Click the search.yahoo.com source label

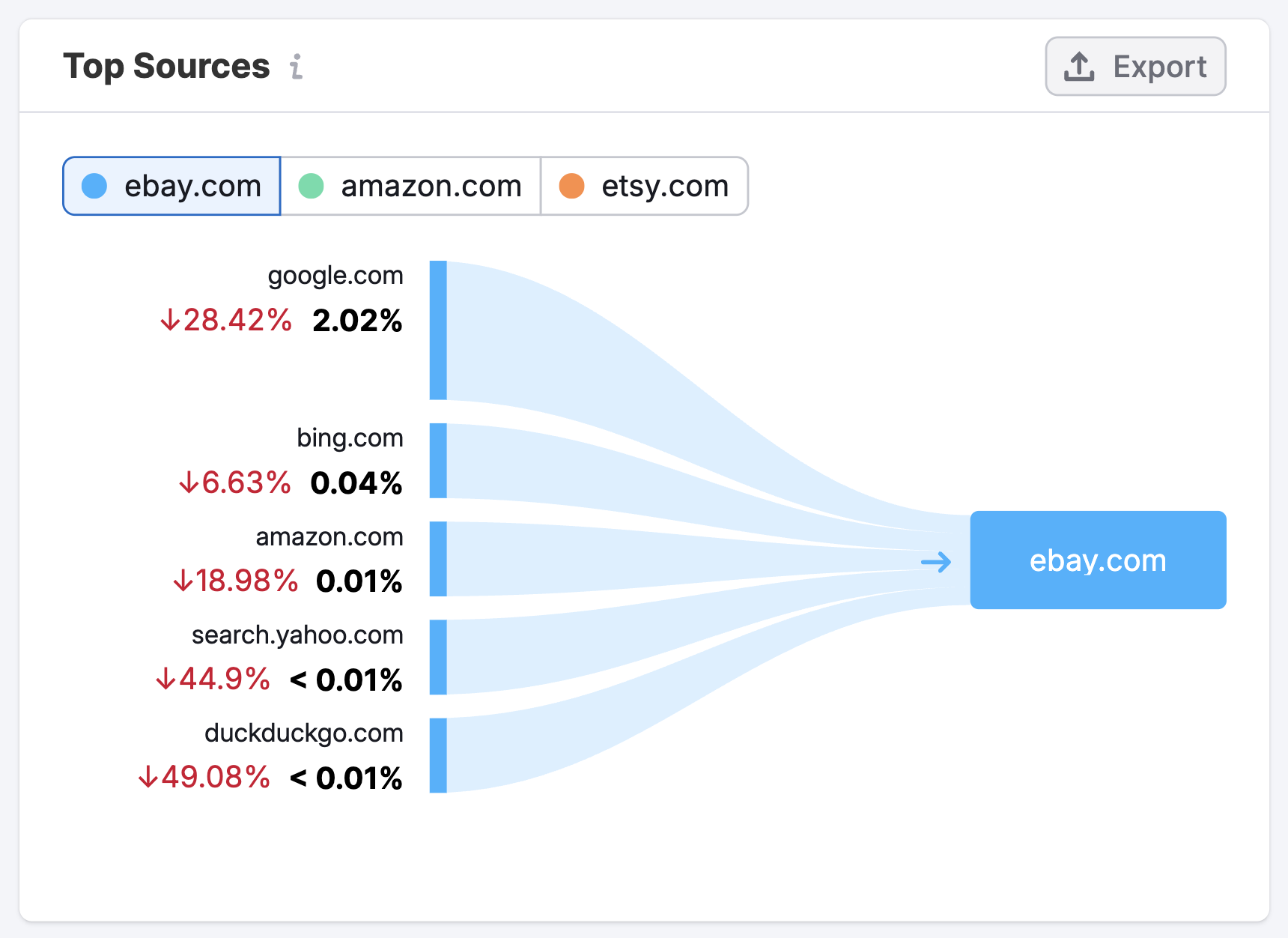point(297,635)
